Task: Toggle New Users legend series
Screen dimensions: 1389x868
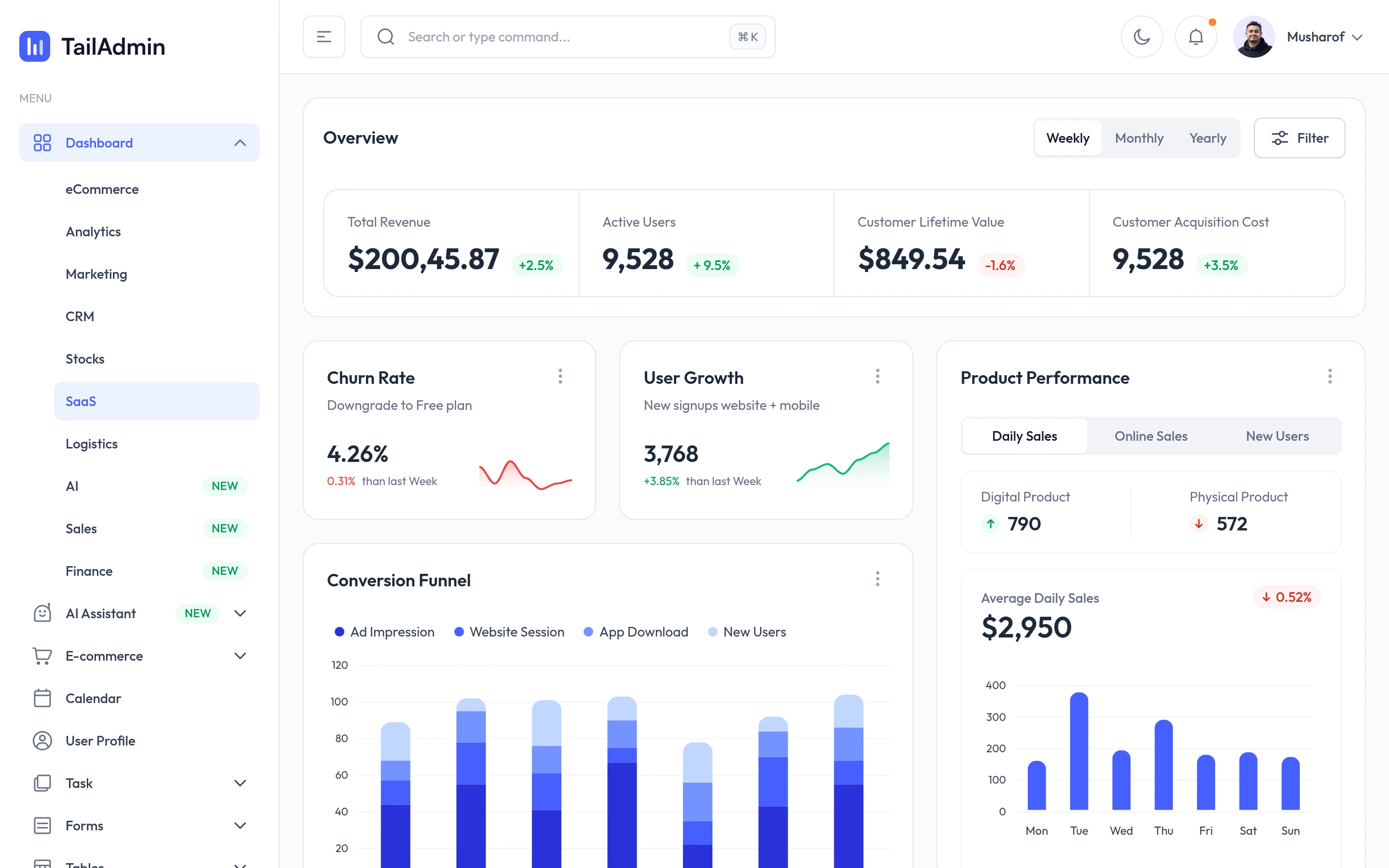Action: (x=747, y=632)
